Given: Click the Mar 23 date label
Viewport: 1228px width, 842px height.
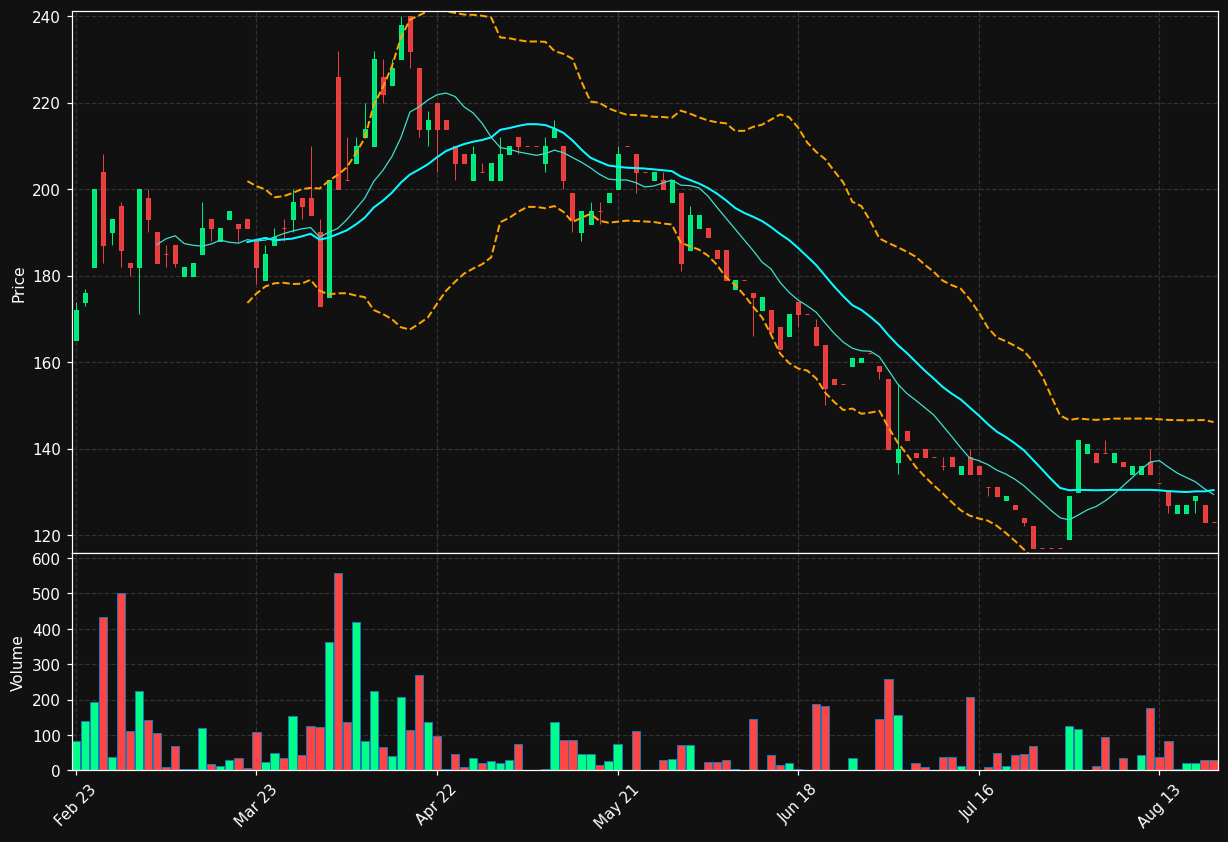Looking at the screenshot, I should tap(256, 806).
